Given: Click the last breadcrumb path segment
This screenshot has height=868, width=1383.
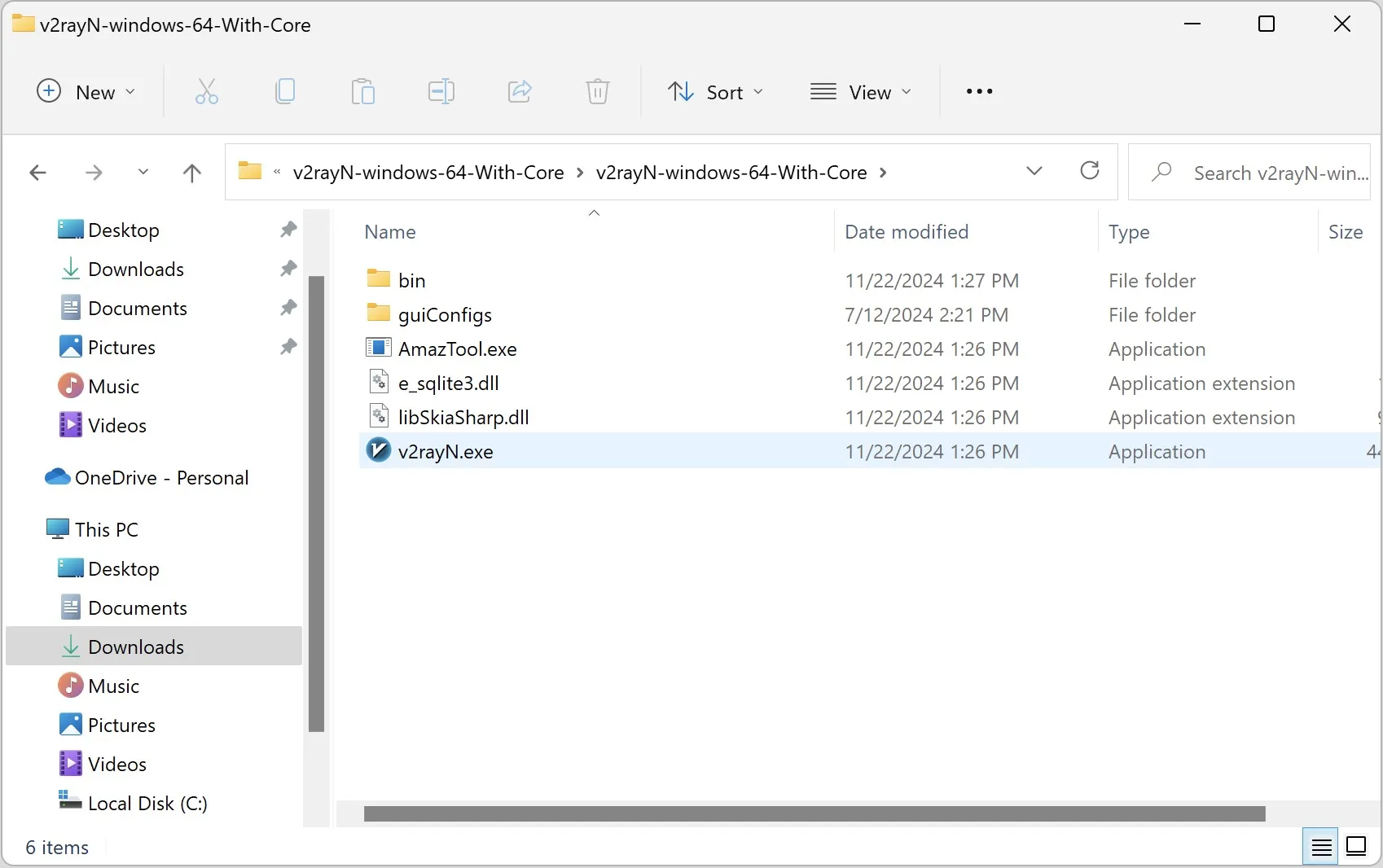Looking at the screenshot, I should click(x=731, y=173).
